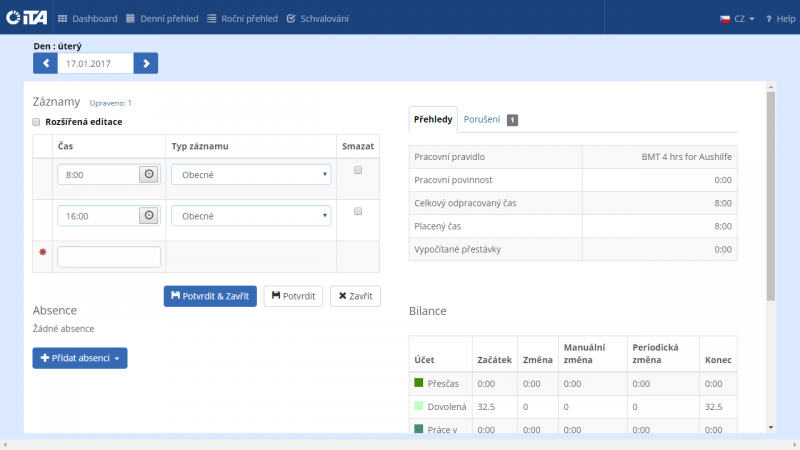Click the iTA logo icon
Image resolution: width=800 pixels, height=450 pixels.
(x=26, y=18)
